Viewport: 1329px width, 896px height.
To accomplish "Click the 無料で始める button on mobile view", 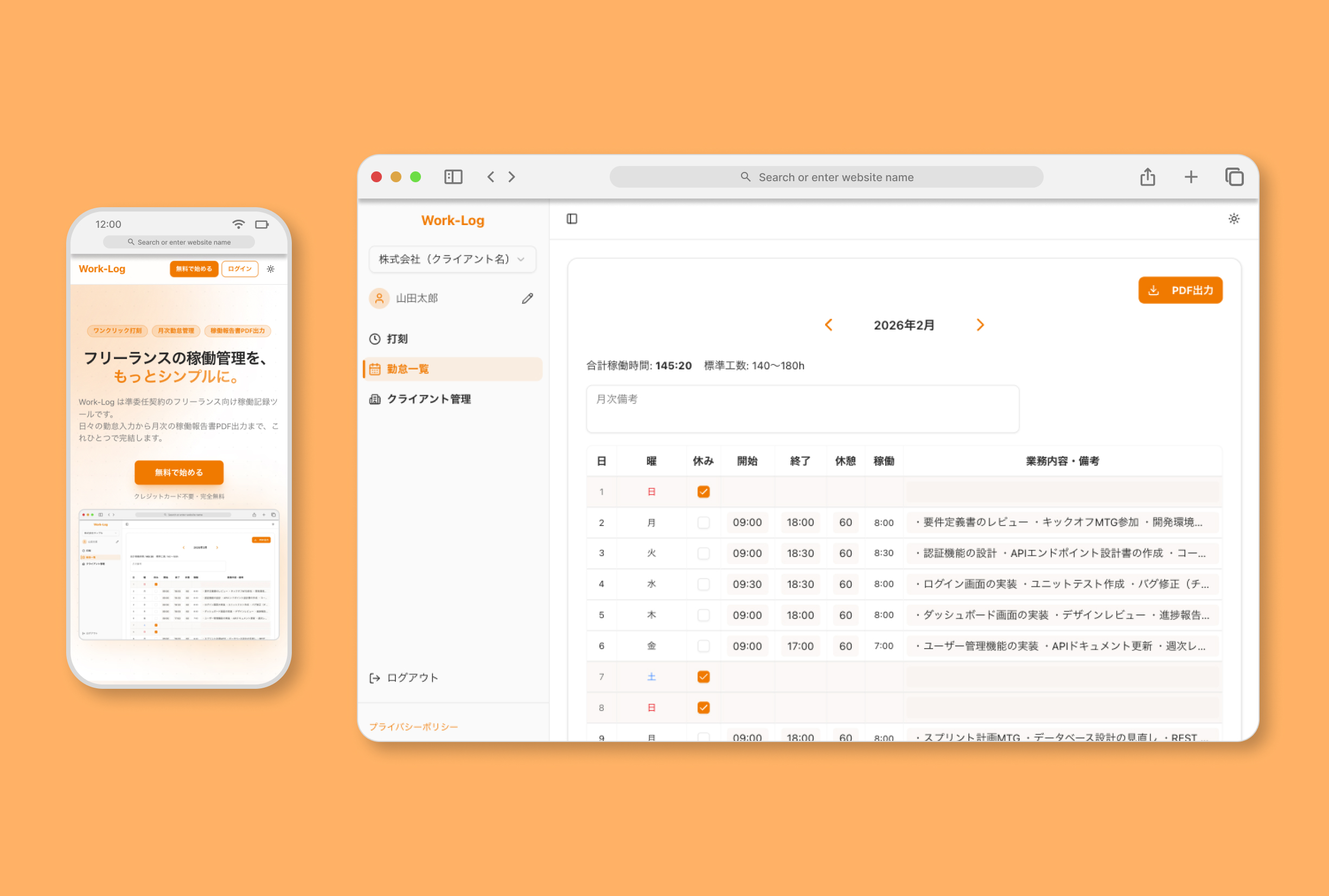I will coord(178,472).
